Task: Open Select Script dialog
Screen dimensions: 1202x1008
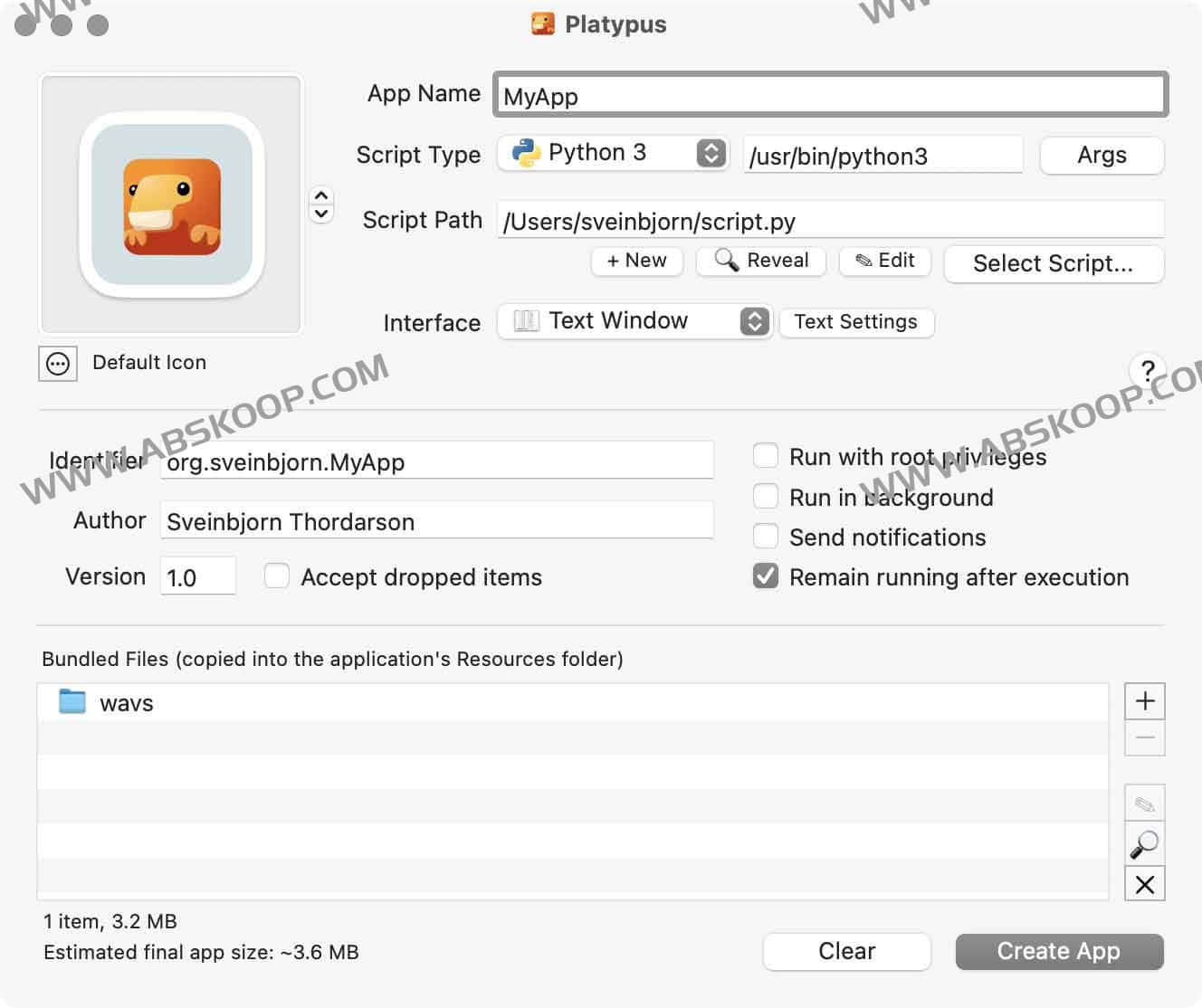Action: click(x=1054, y=264)
